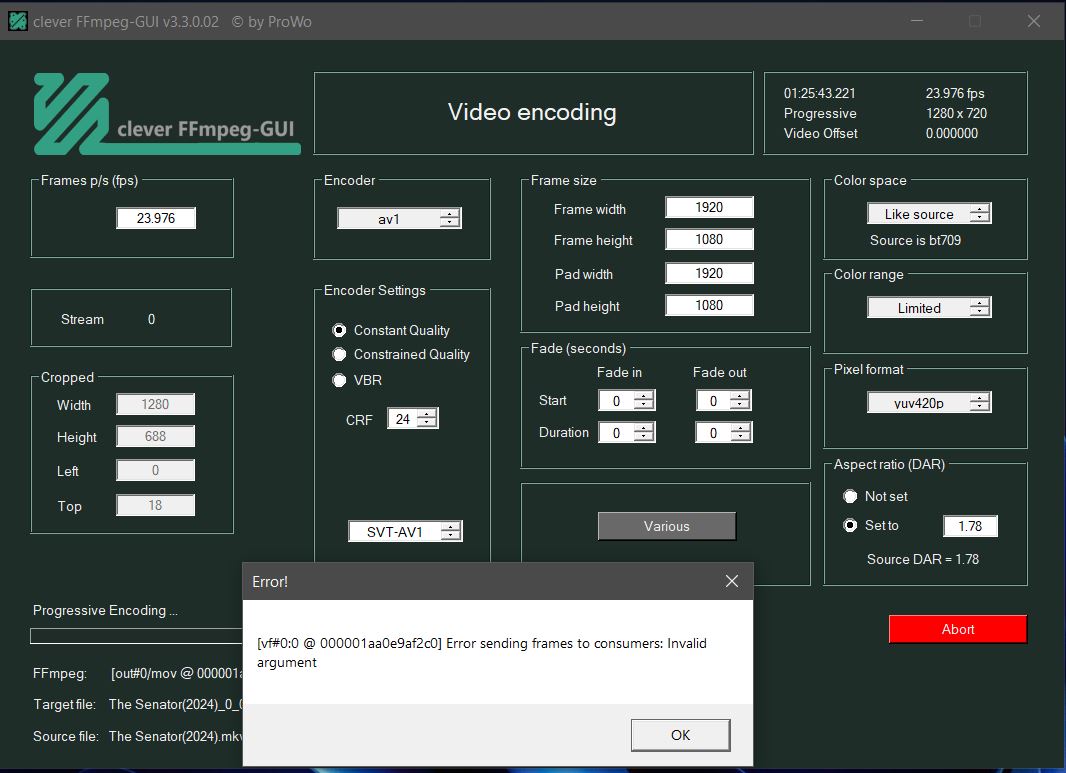Click the Source file name text
The image size is (1066, 773).
(175, 736)
